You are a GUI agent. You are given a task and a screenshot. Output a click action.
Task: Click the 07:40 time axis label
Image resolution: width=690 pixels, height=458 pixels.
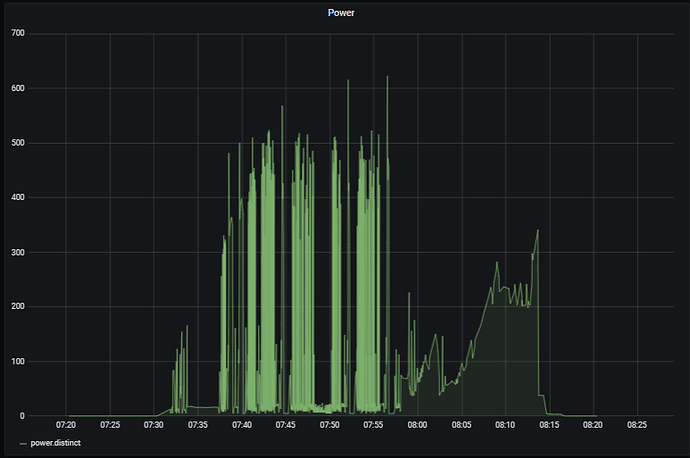point(242,425)
